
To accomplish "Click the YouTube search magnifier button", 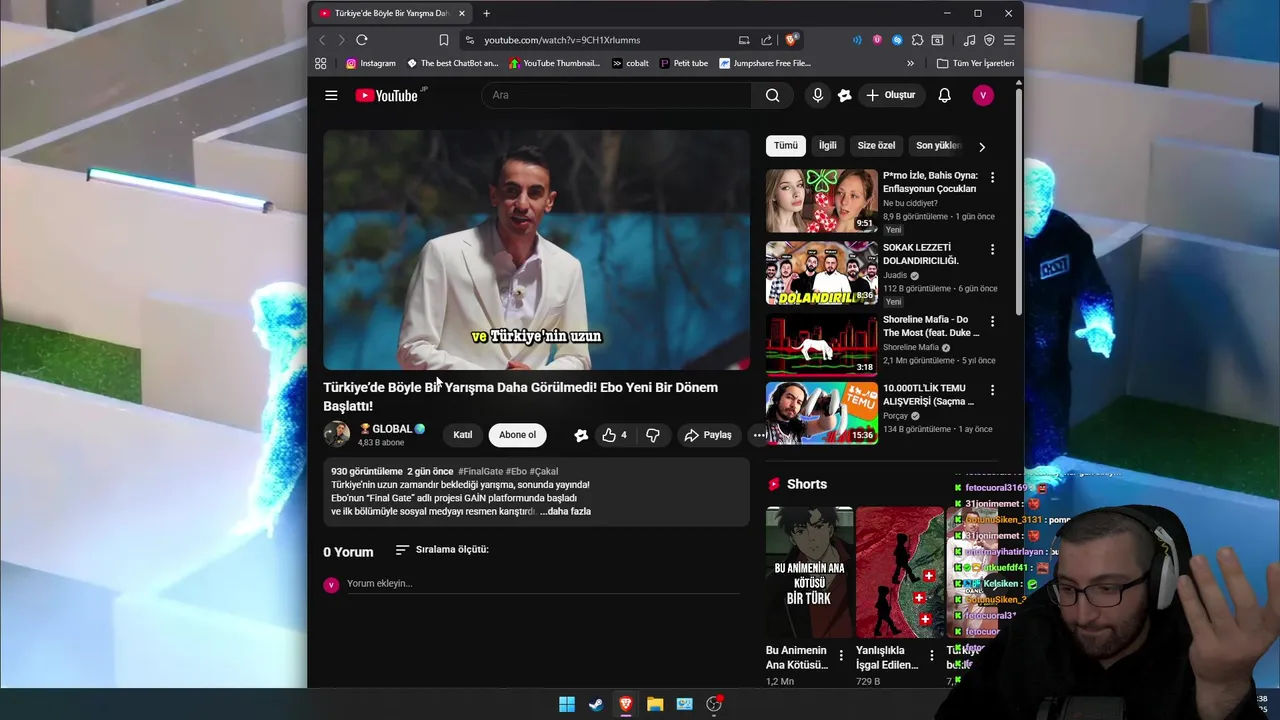I will point(772,95).
